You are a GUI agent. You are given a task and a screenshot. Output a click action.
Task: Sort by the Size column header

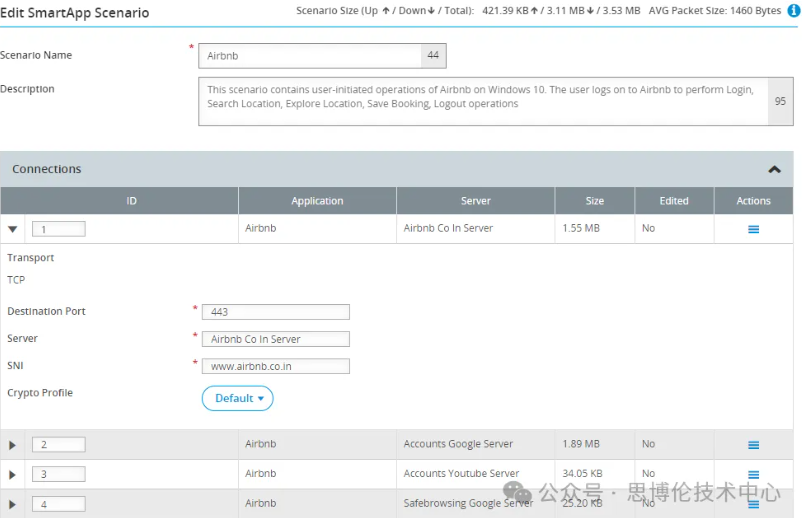594,201
